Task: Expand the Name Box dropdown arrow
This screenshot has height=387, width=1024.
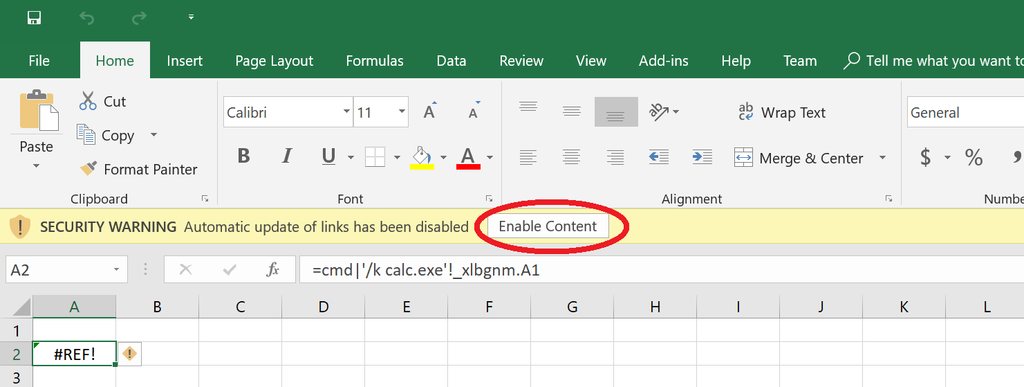Action: click(116, 270)
